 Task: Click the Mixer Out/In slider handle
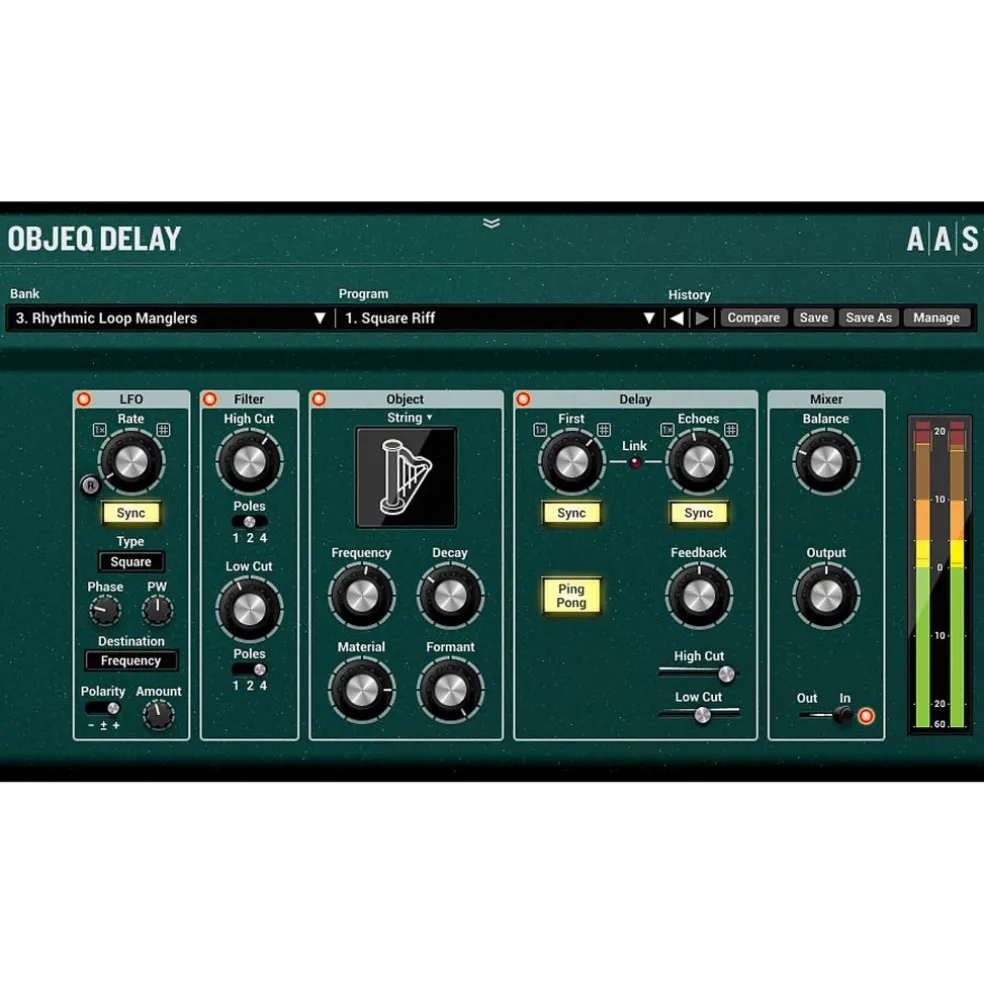pos(843,715)
